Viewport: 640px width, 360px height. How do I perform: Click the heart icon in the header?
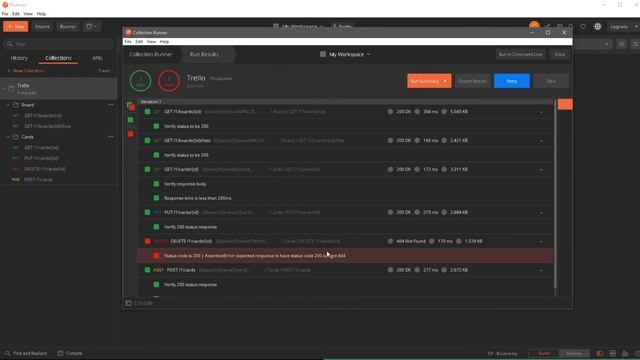583,27
